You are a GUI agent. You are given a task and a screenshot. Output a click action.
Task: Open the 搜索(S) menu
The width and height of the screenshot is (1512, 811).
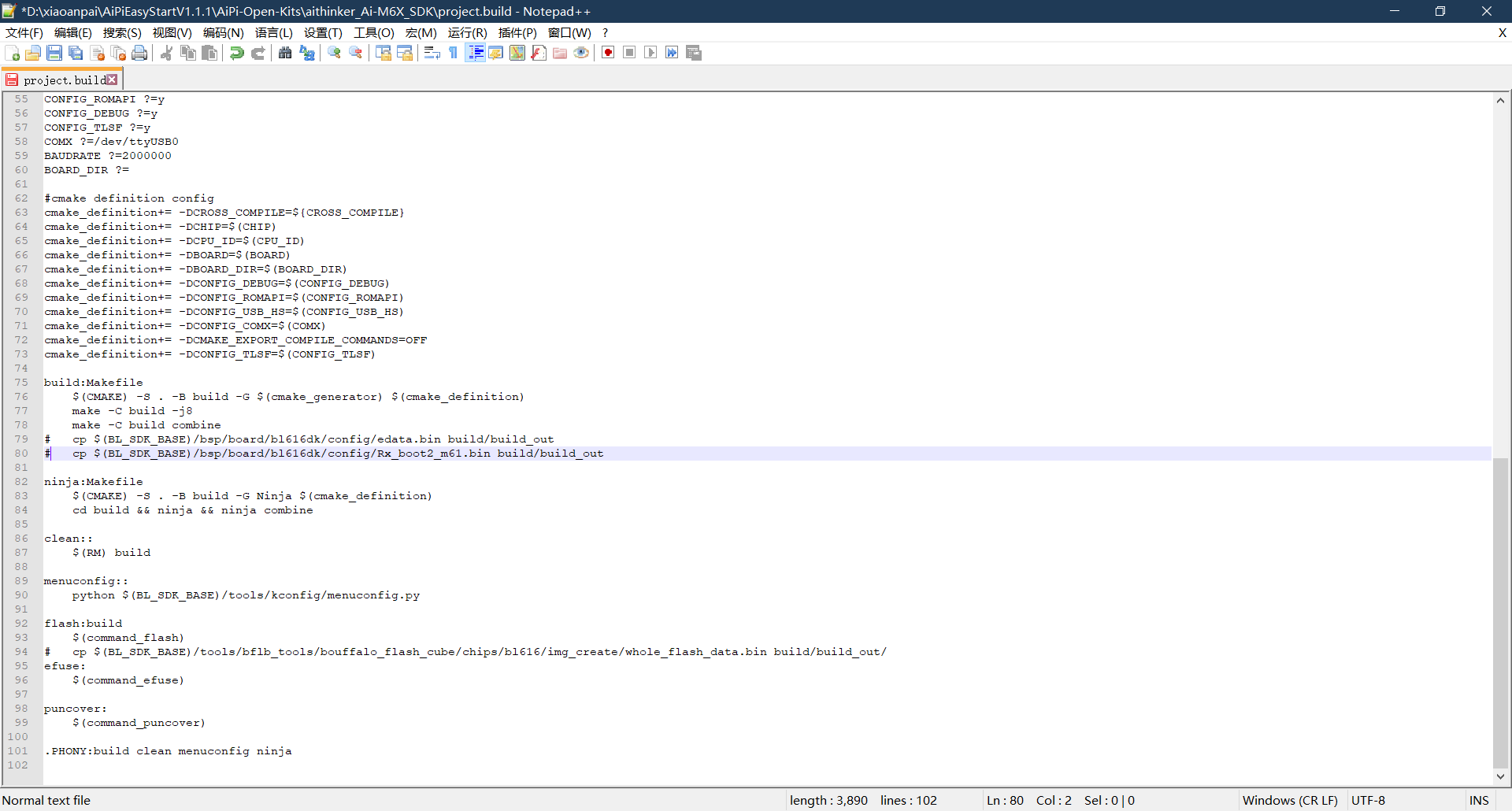122,32
